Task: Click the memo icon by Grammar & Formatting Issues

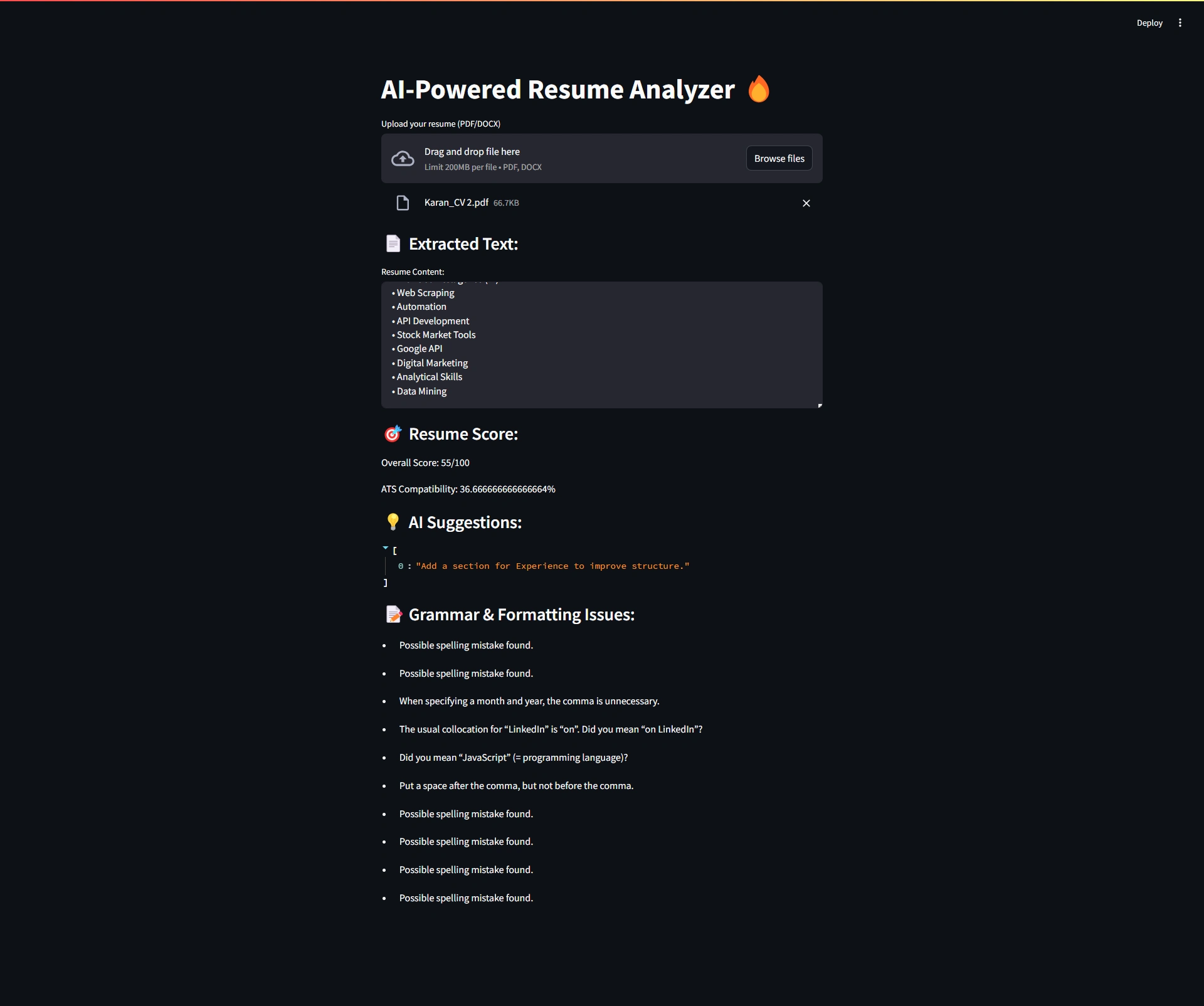Action: pyautogui.click(x=393, y=614)
